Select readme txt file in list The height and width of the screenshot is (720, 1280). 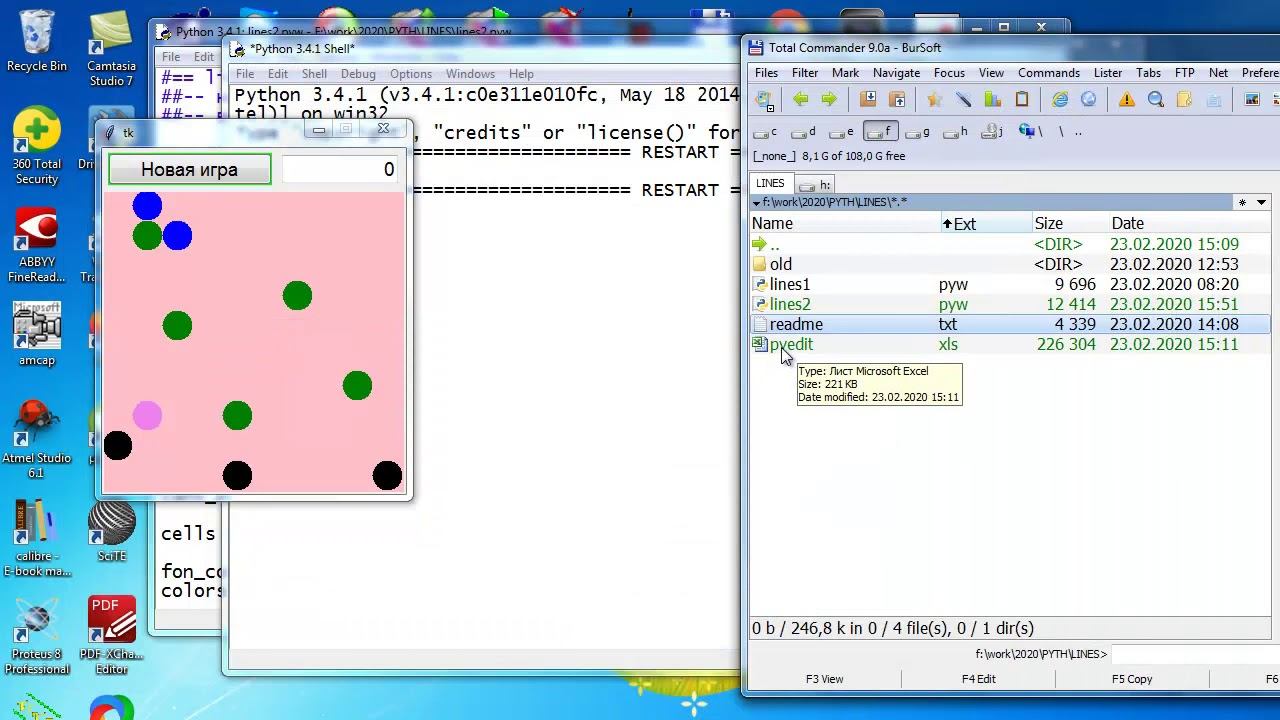pyautogui.click(x=1010, y=324)
